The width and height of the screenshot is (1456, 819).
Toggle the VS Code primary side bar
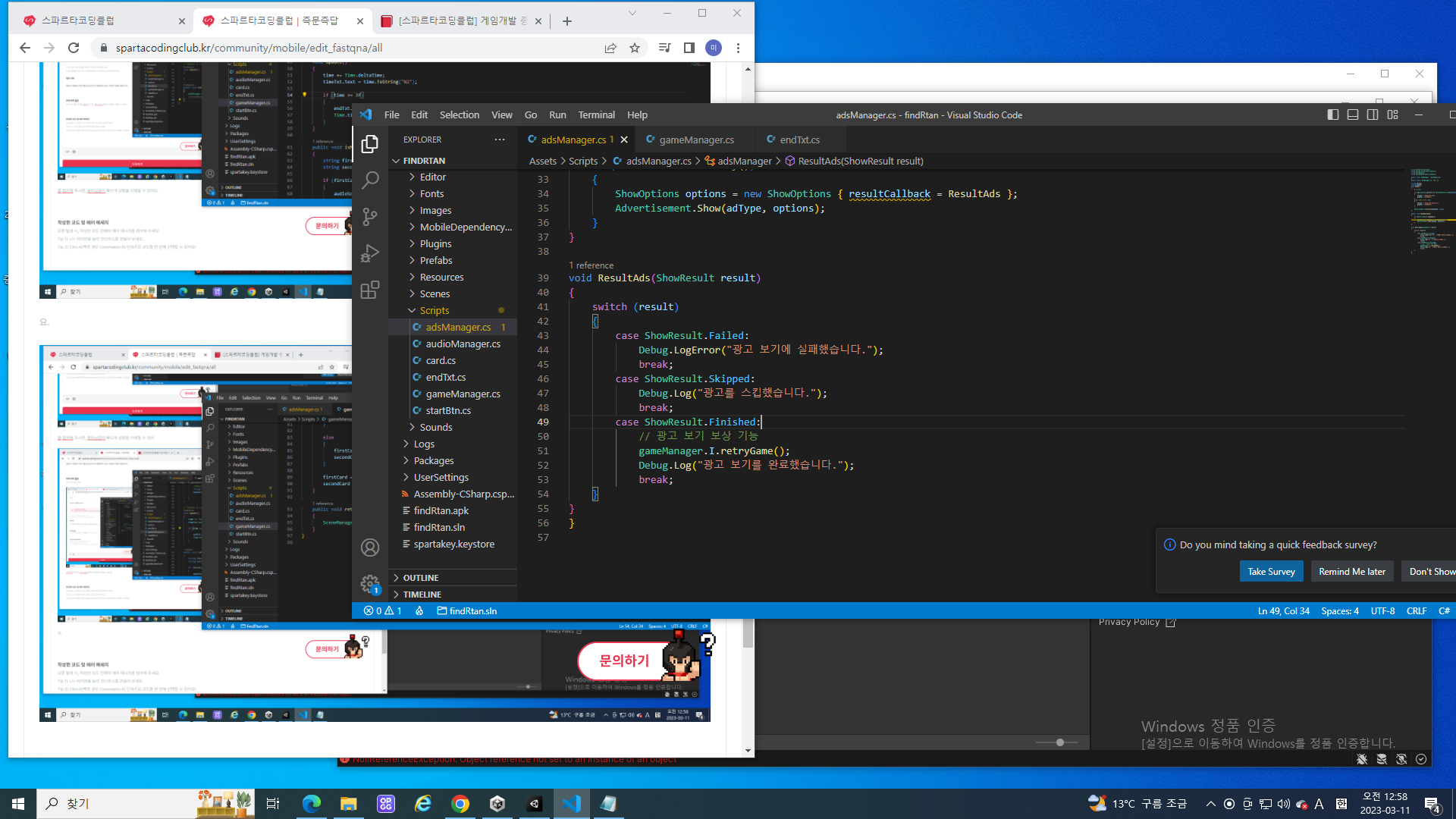coord(1333,115)
